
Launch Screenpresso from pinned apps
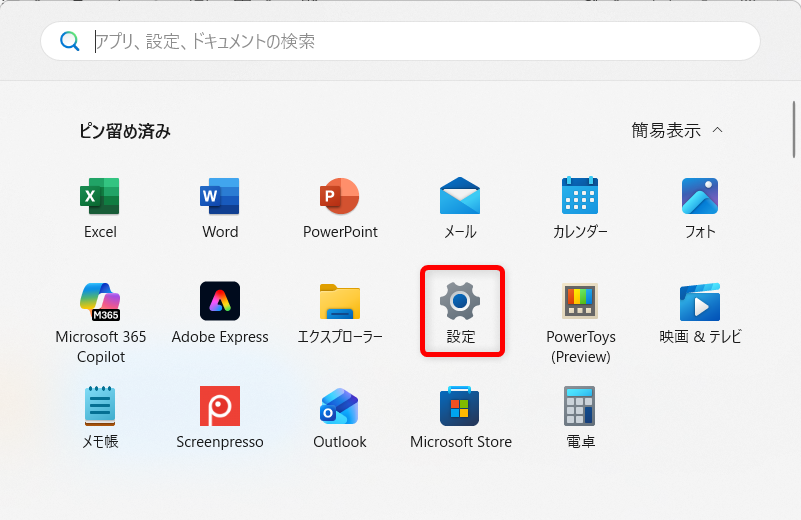220,406
